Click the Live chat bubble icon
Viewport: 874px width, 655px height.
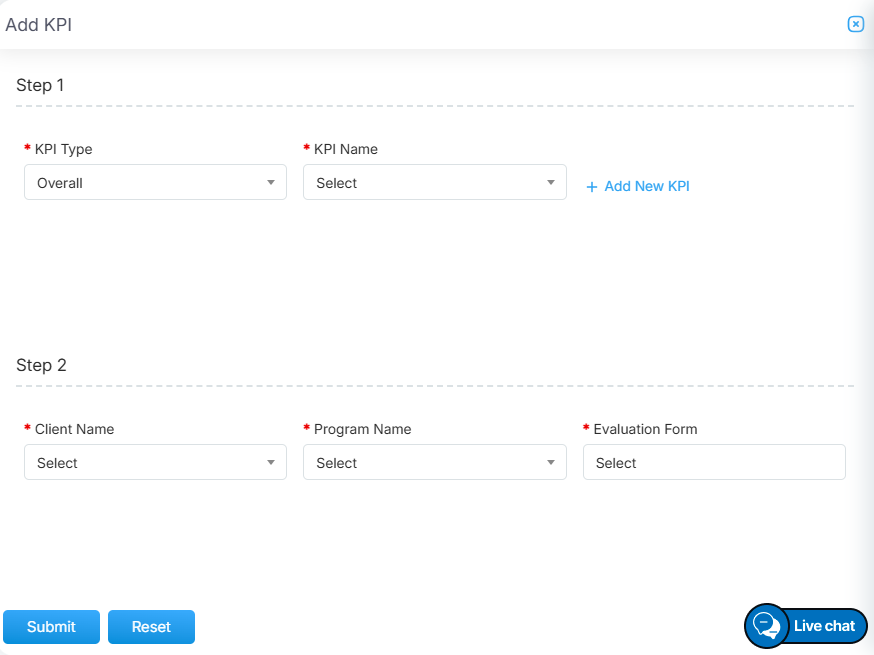[x=766, y=626]
